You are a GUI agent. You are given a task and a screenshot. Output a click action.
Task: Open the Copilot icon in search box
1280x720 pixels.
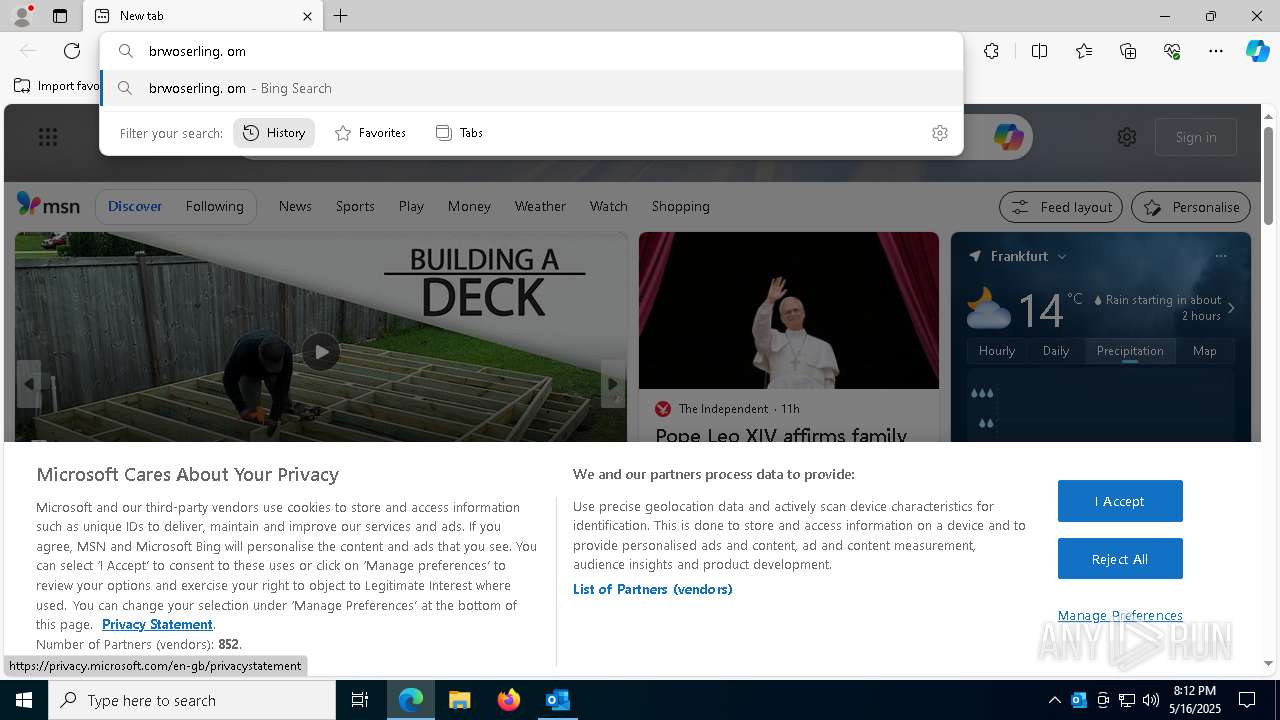click(1008, 137)
